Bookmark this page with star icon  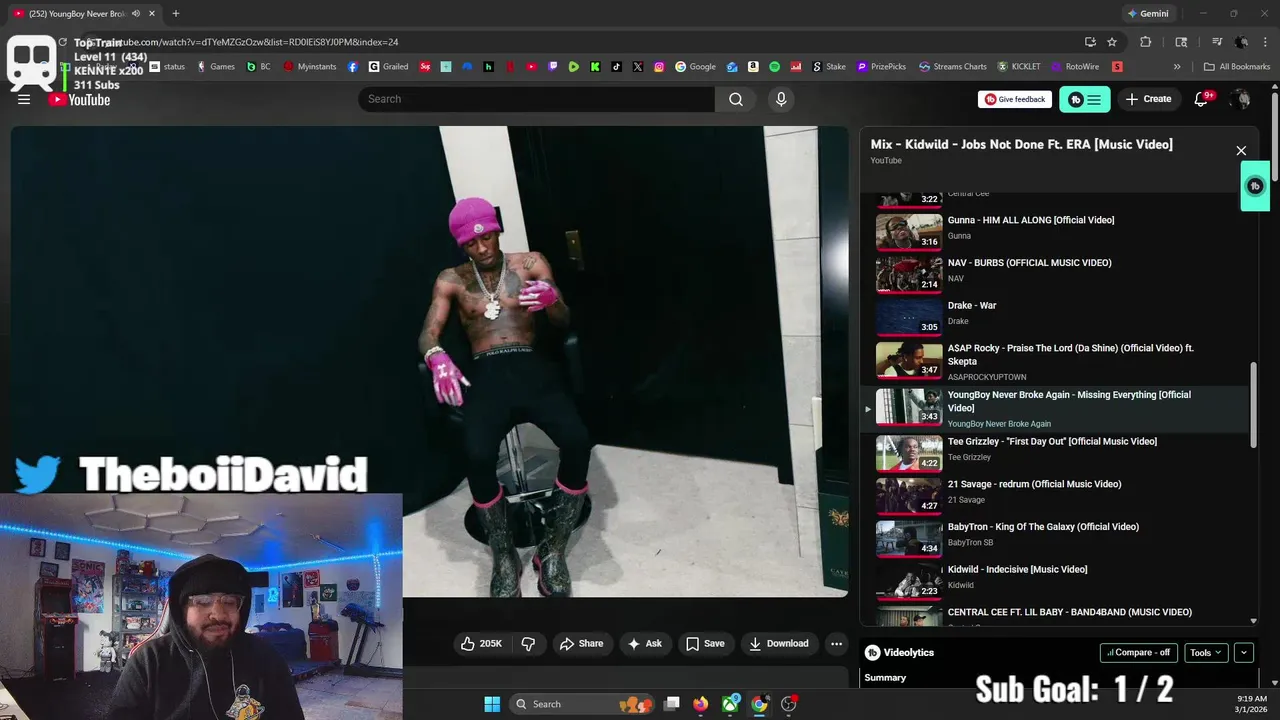1112,42
